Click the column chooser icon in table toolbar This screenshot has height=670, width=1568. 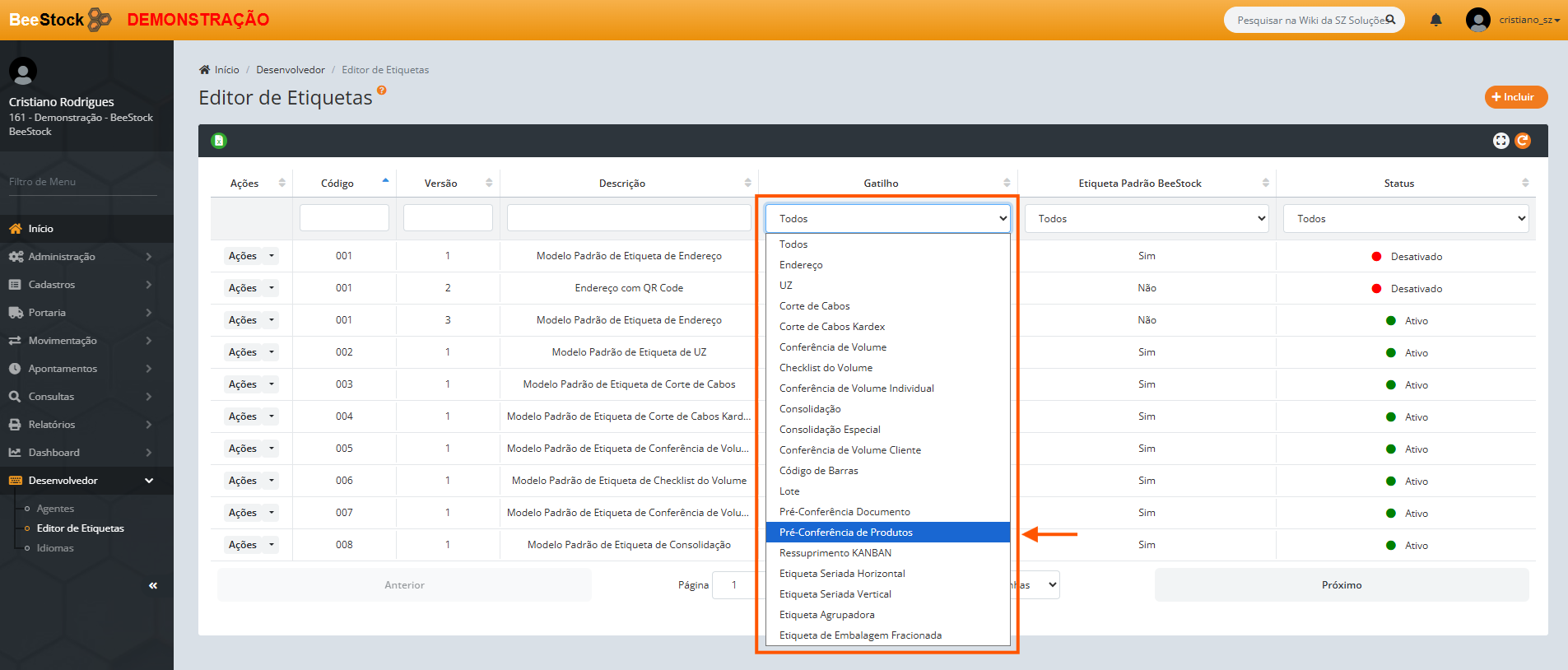click(x=1501, y=141)
